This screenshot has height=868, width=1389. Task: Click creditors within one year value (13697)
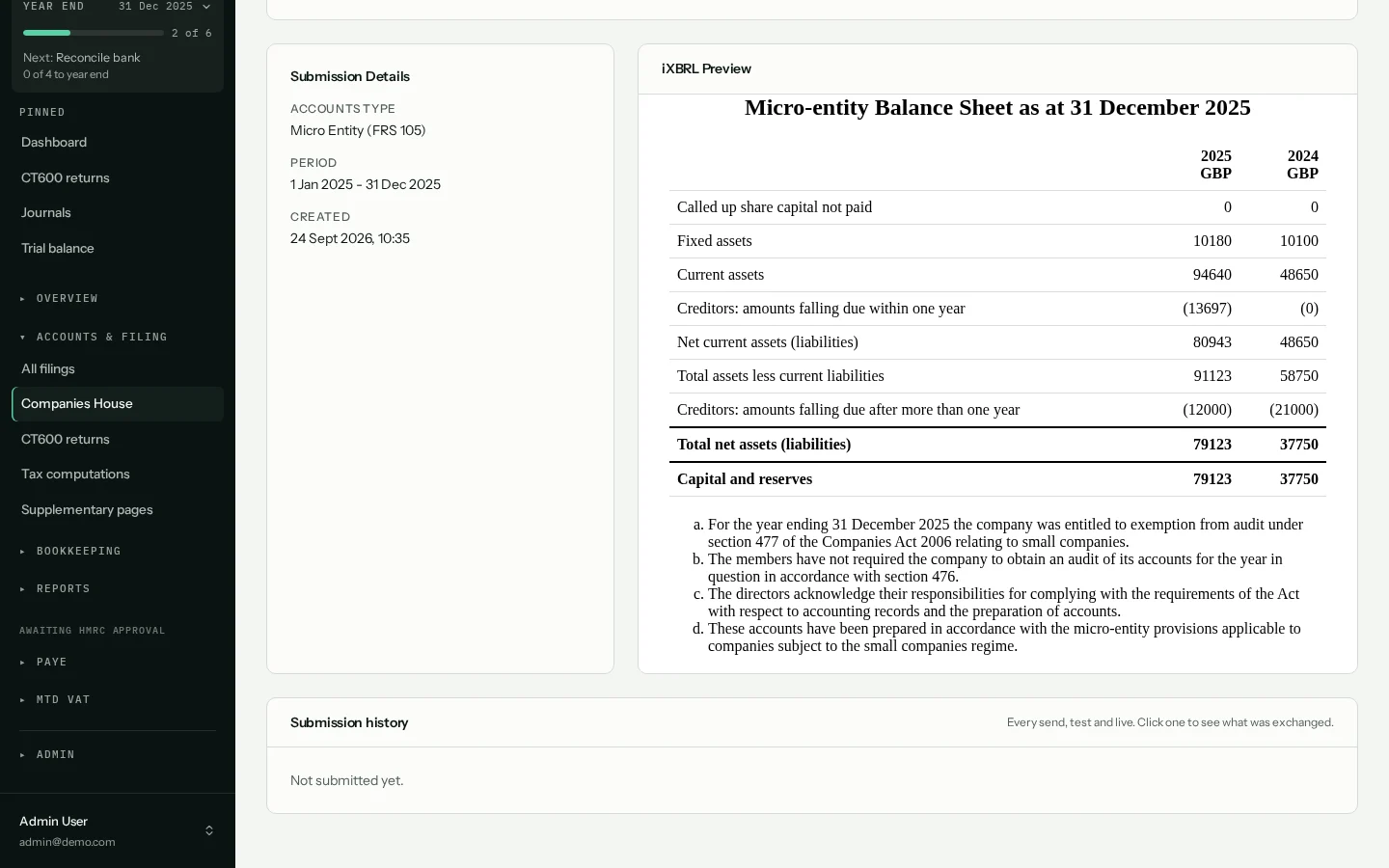click(1208, 309)
